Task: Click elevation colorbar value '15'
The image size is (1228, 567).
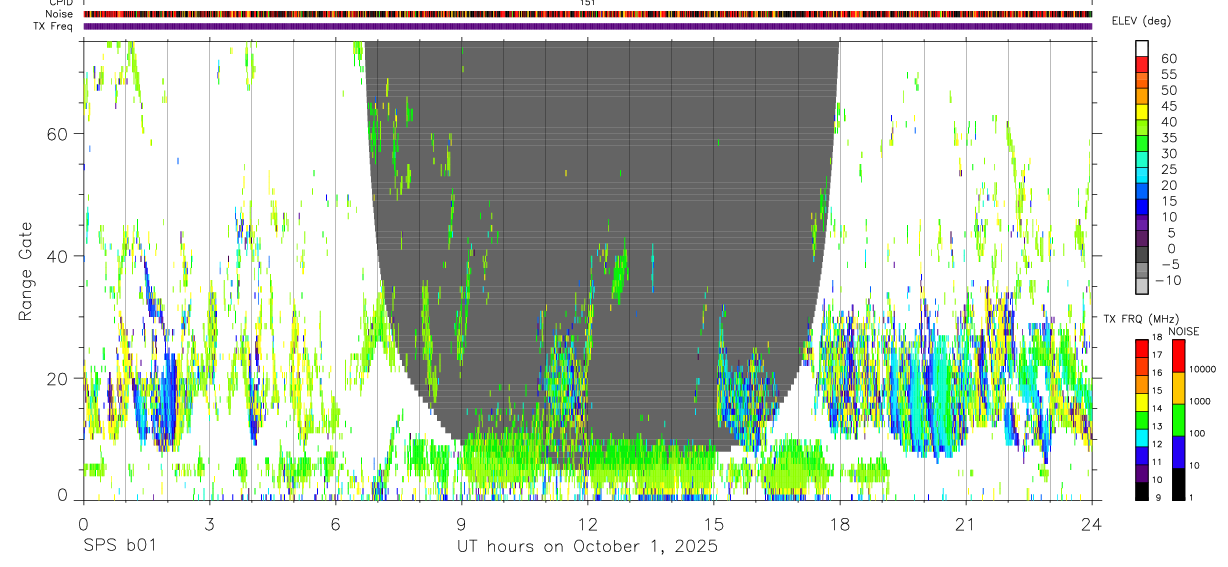Action: pos(1170,201)
